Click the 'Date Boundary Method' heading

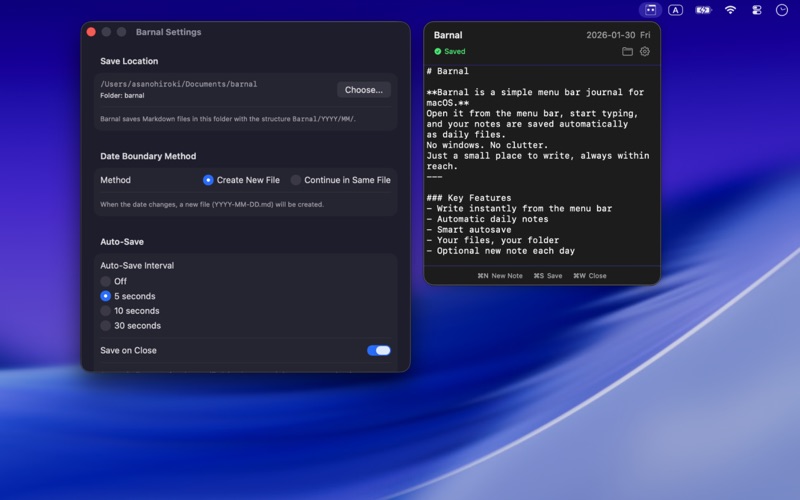coord(148,156)
